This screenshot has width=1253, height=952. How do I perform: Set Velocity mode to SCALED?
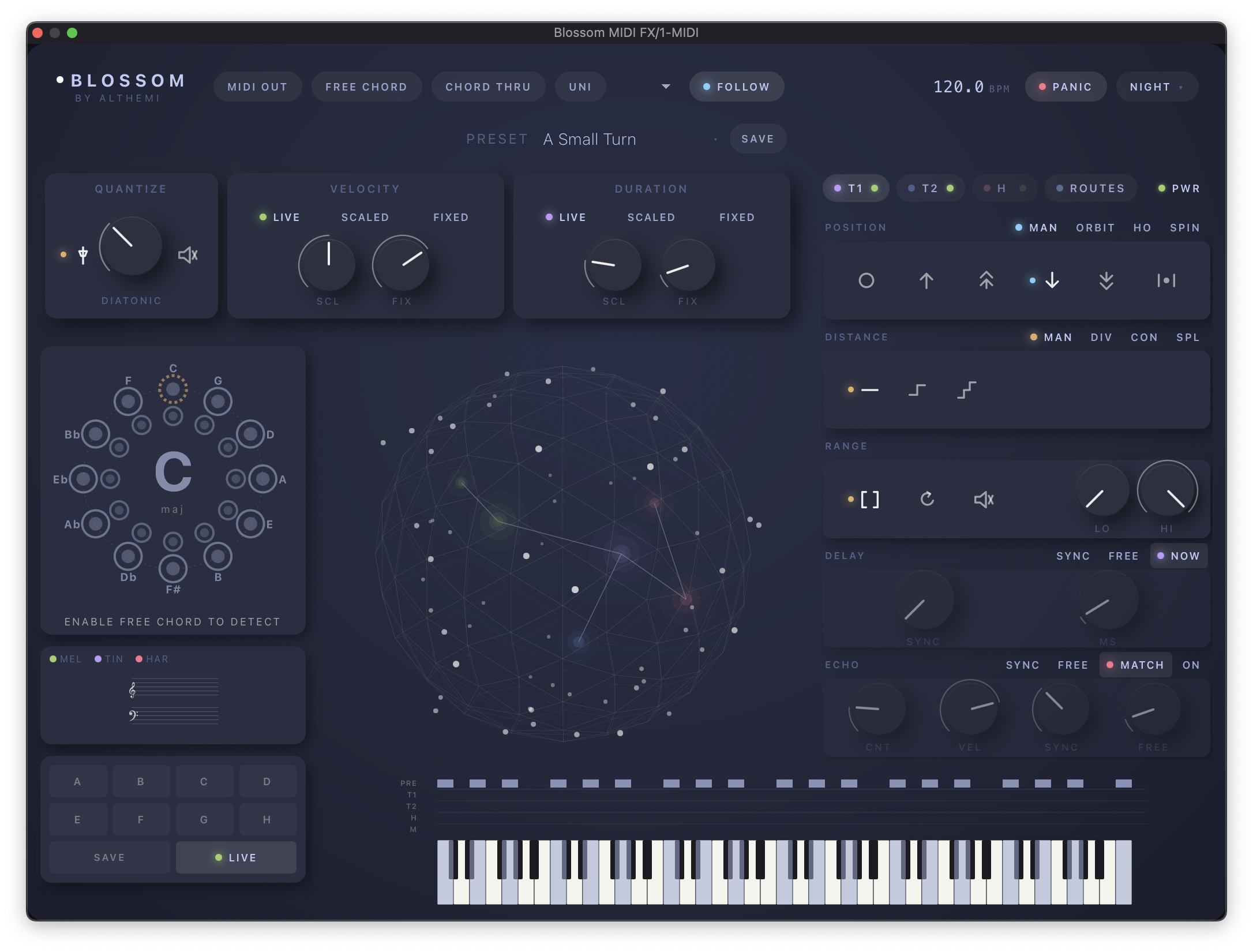[365, 218]
